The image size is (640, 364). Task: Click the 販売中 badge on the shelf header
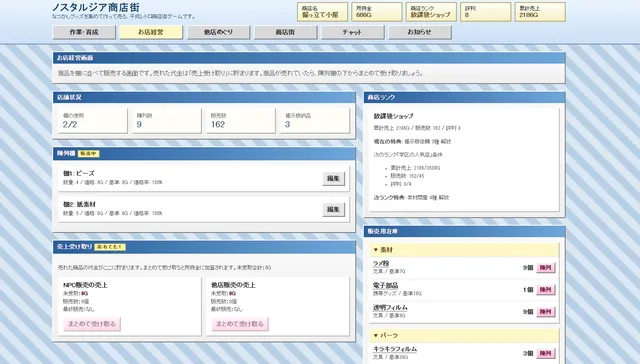(x=89, y=154)
